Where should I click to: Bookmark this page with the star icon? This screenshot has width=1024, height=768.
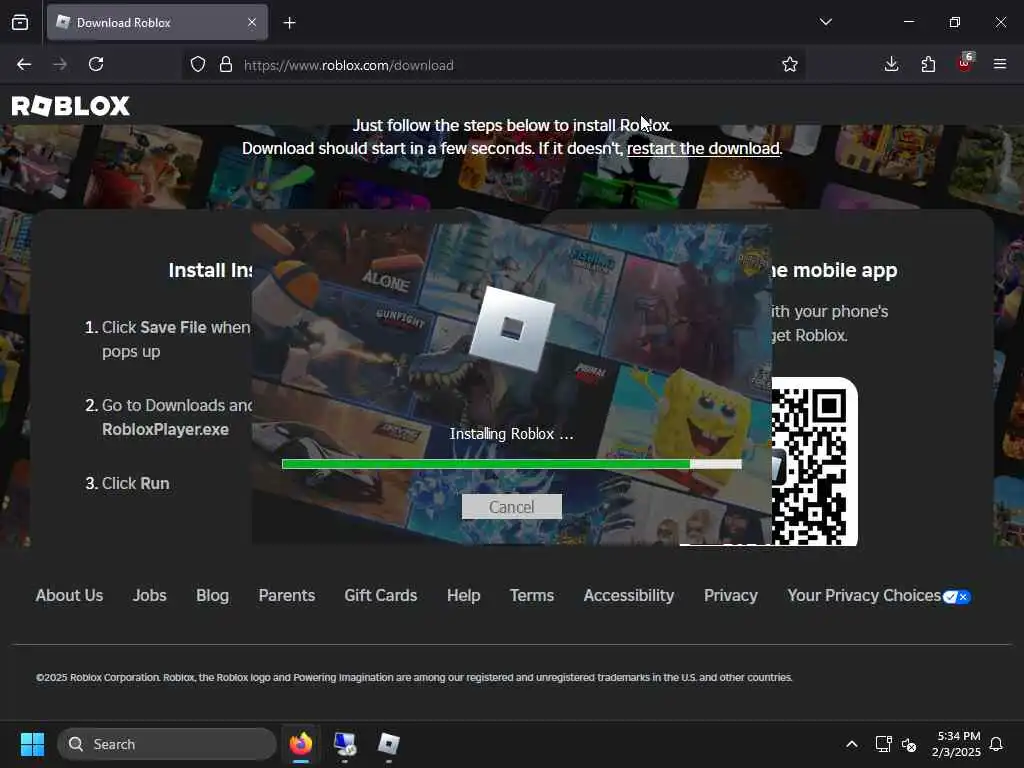[x=790, y=64]
